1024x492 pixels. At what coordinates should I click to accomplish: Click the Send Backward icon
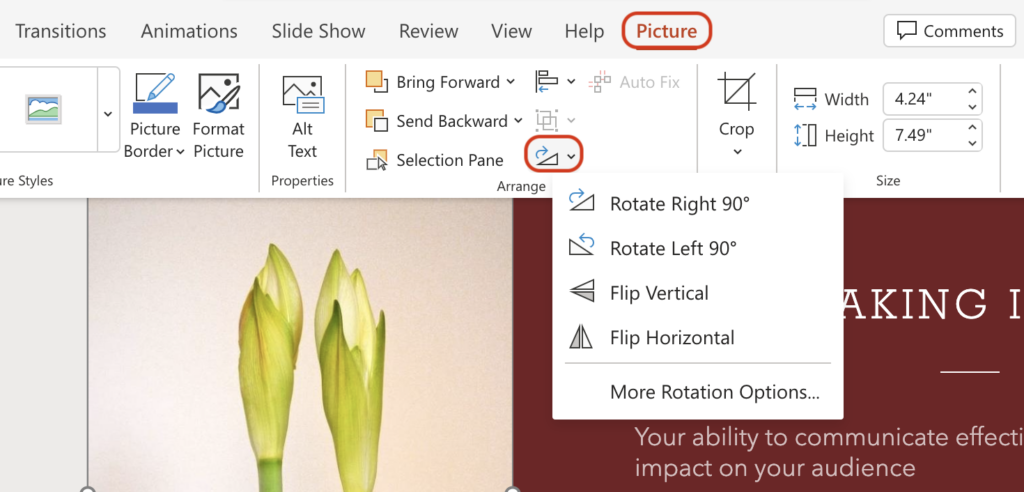tap(376, 121)
